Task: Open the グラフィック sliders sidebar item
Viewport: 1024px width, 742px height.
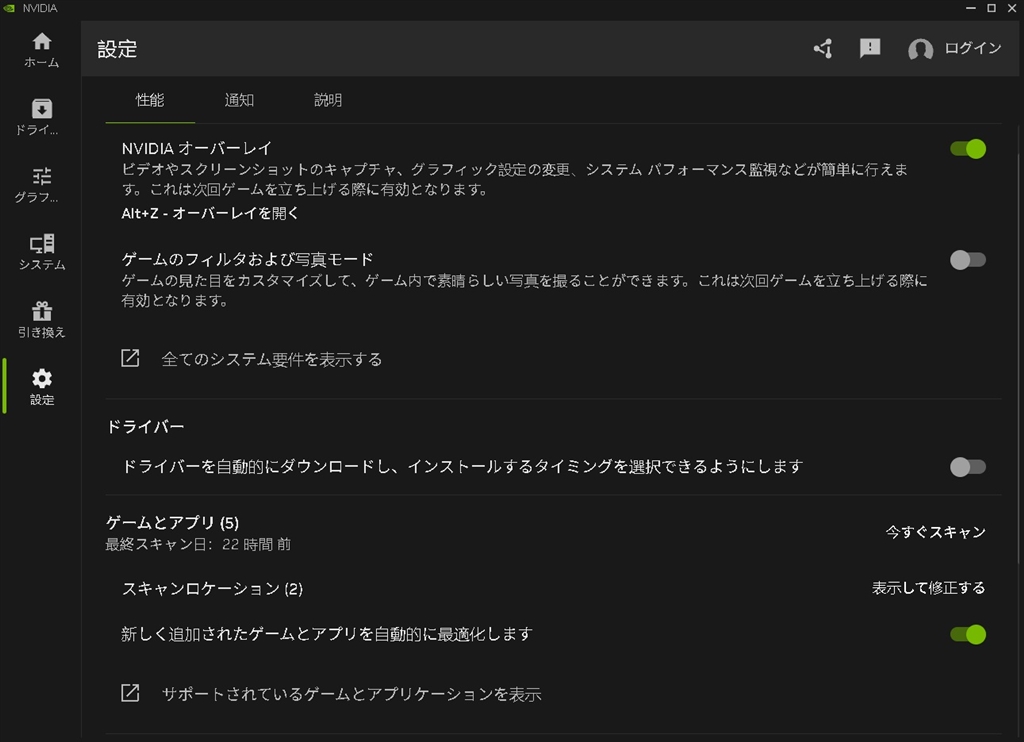Action: pos(37,185)
